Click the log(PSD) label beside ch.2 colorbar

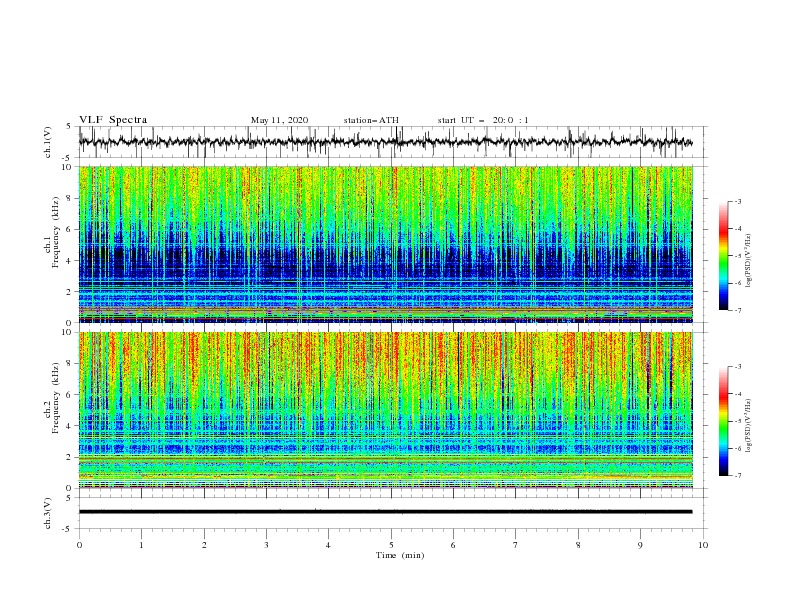point(748,426)
